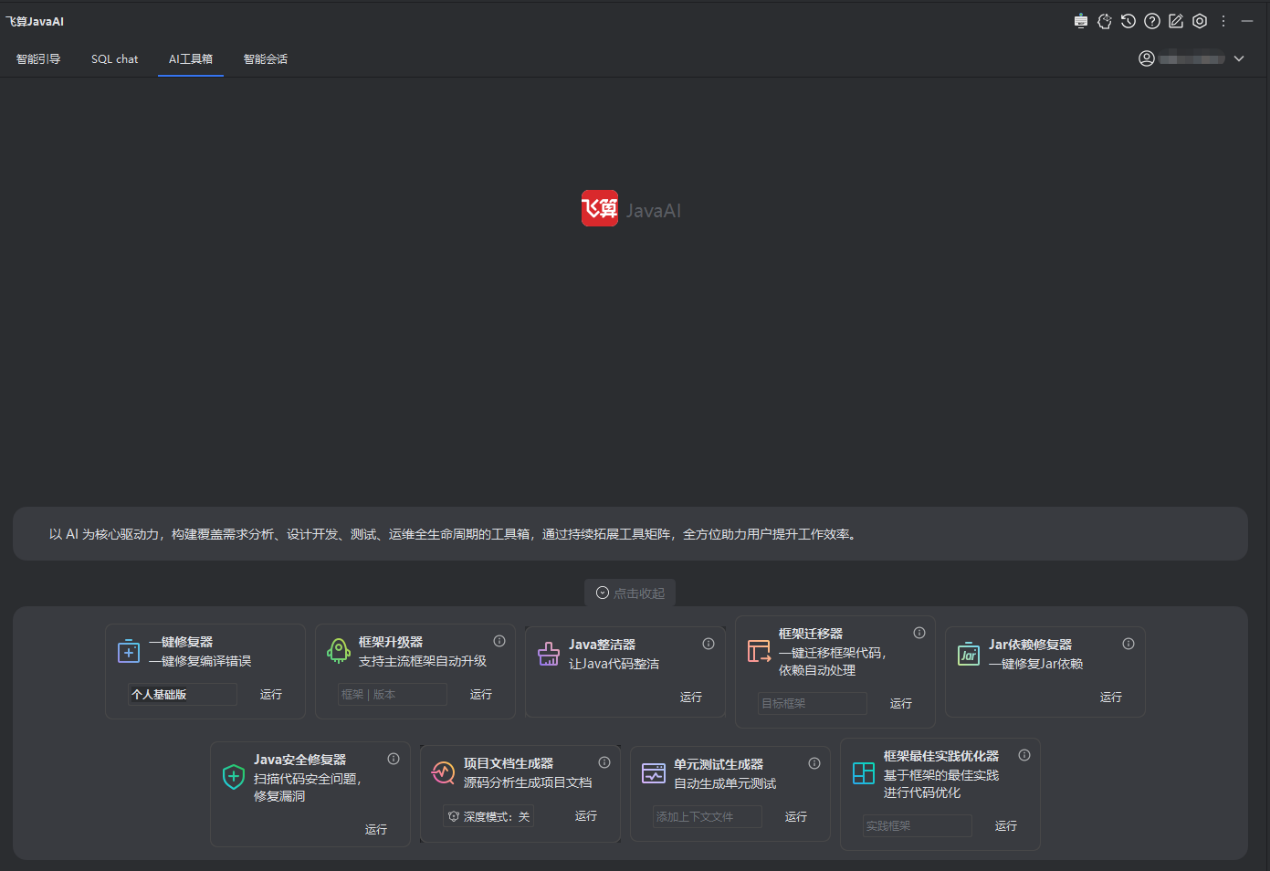Image resolution: width=1270 pixels, height=871 pixels.
Task: Select the AI工具箱 tab
Action: (x=190, y=59)
